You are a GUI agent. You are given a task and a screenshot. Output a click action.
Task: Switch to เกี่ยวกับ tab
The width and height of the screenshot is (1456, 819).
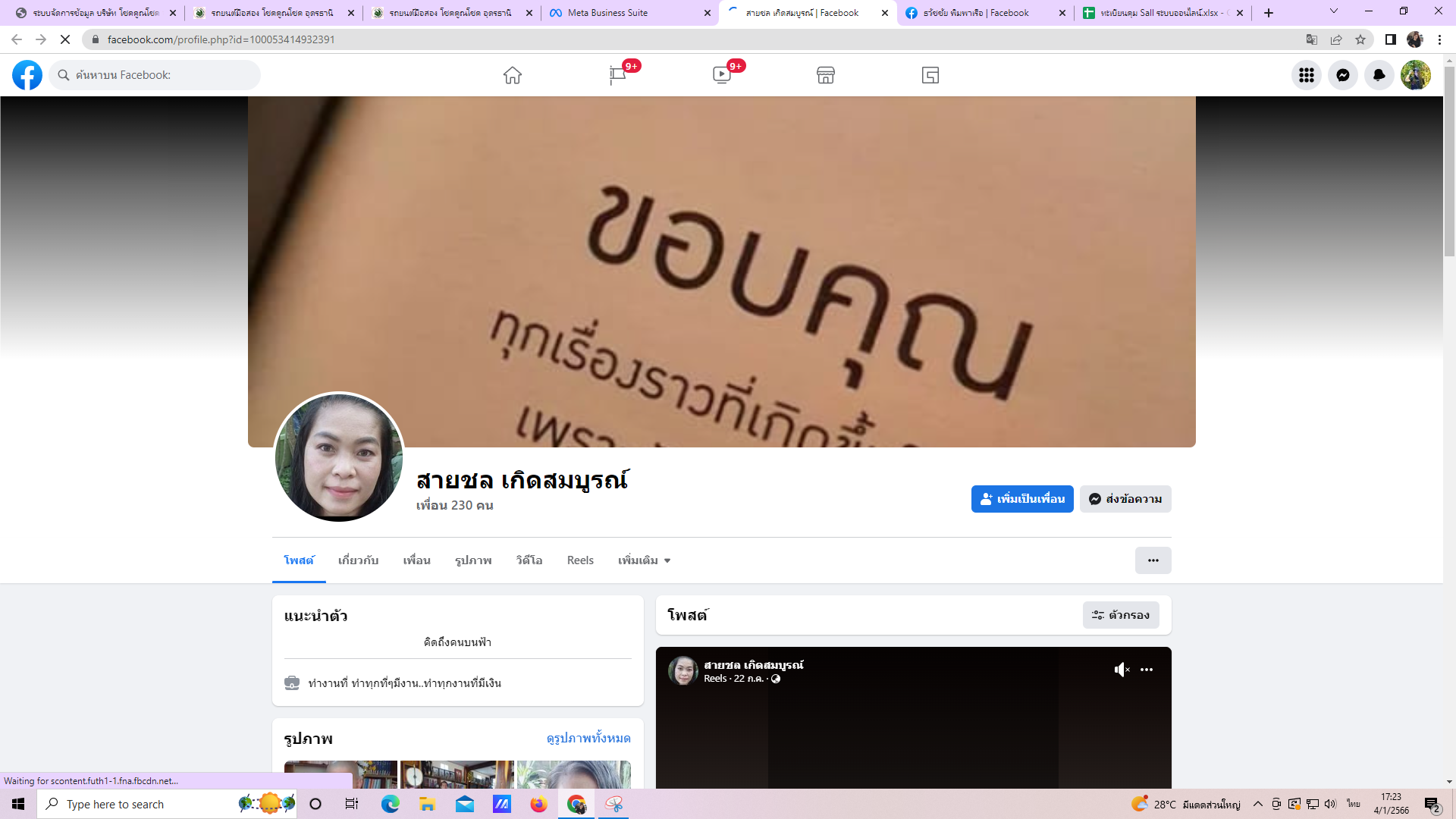pyautogui.click(x=358, y=560)
